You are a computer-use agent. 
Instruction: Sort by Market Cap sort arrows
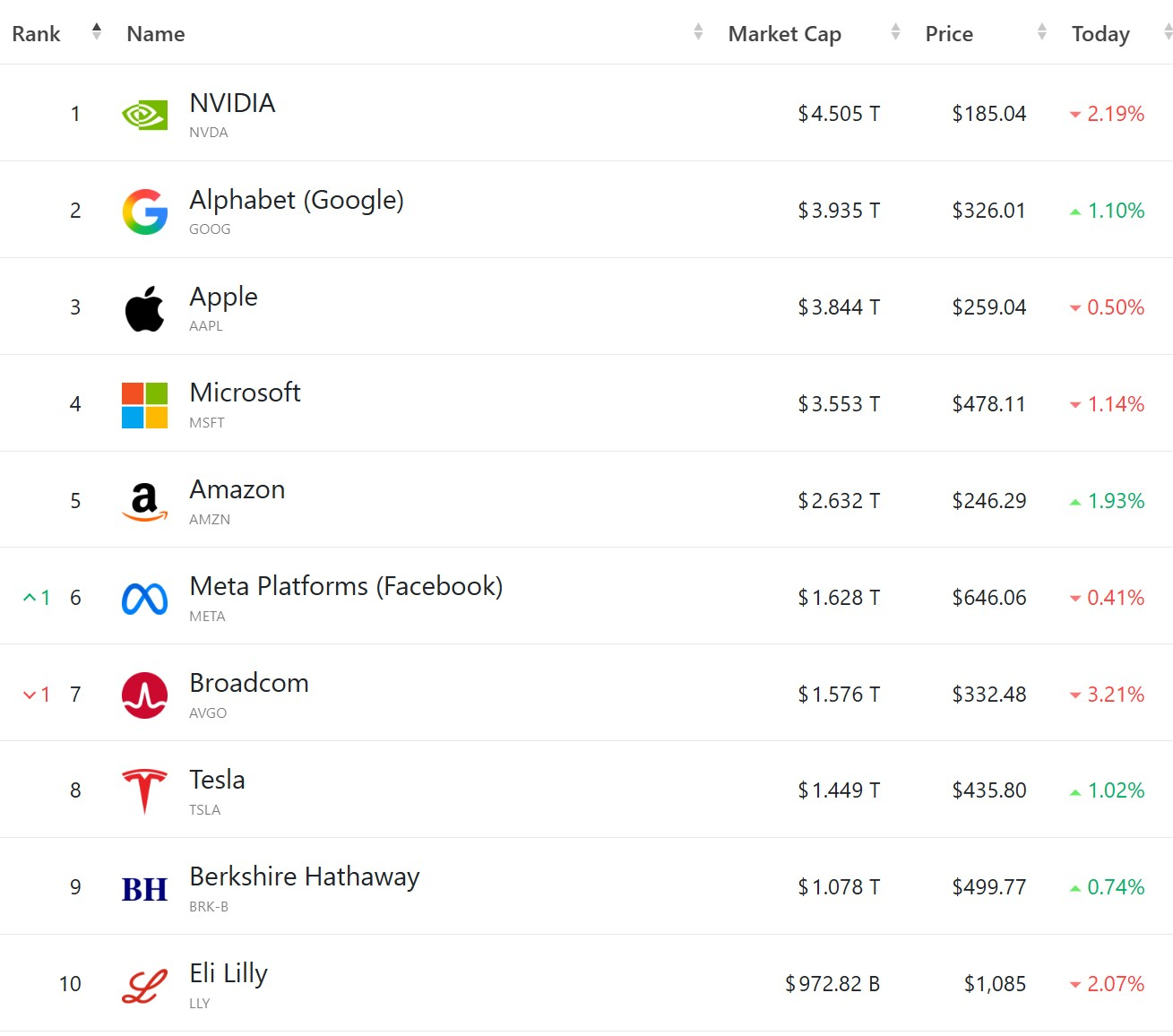(895, 32)
